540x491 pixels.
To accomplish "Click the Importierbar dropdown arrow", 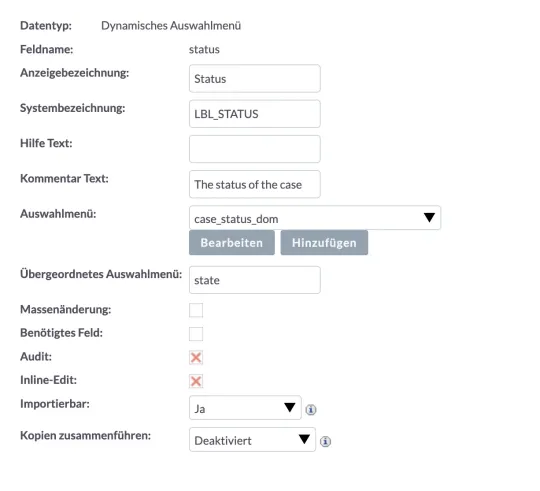I will [290, 408].
